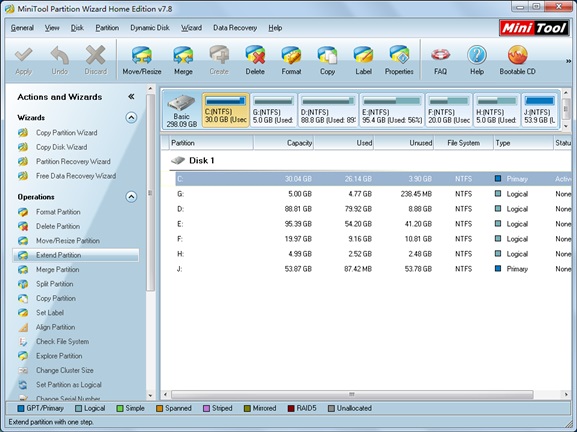577x432 pixels.
Task: Select F:(NTFS) block in disk map
Action: pos(449,110)
